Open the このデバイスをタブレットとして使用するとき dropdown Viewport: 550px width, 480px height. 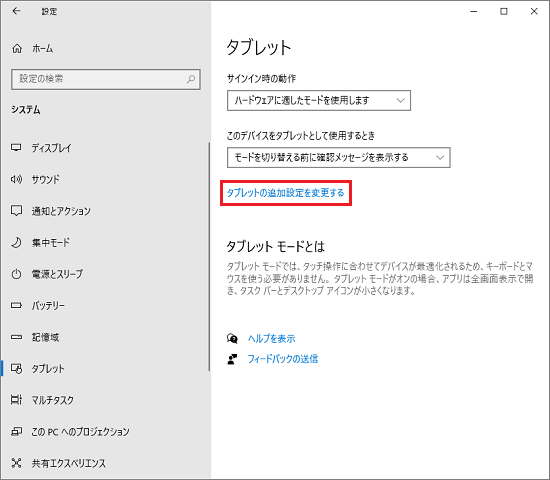pos(338,158)
